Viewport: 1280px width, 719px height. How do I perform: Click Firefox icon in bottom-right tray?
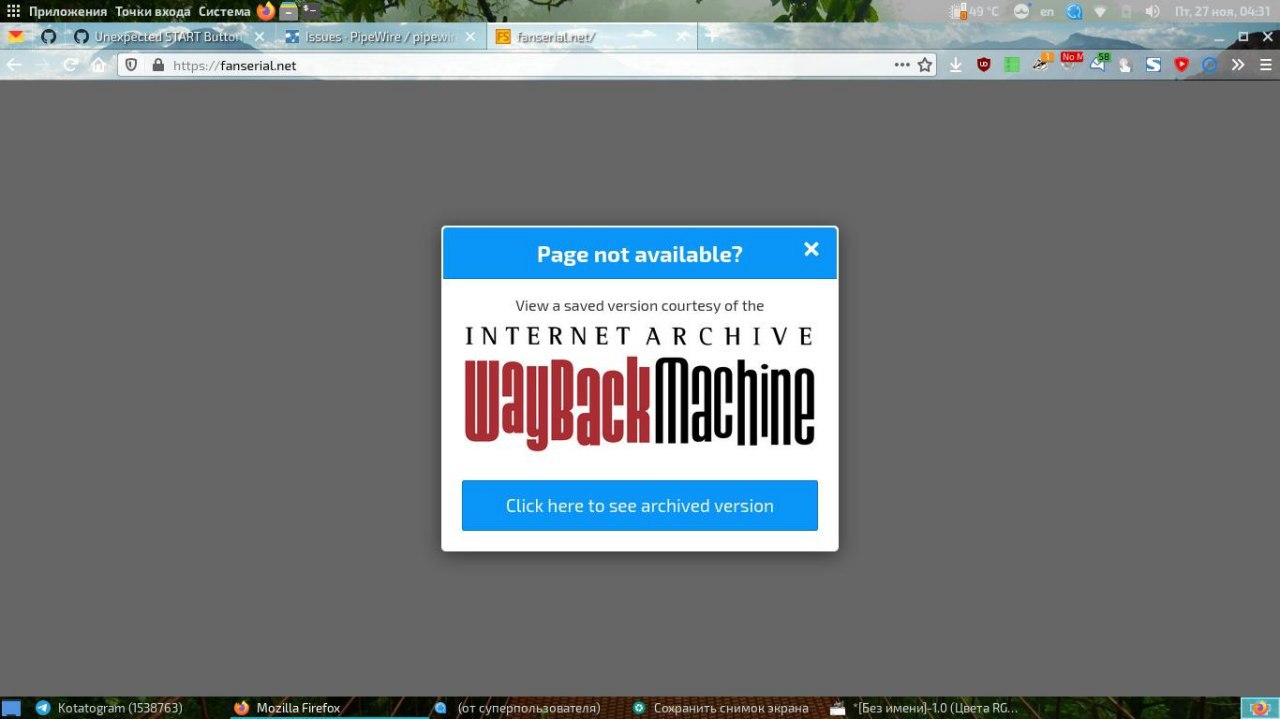coord(1259,708)
